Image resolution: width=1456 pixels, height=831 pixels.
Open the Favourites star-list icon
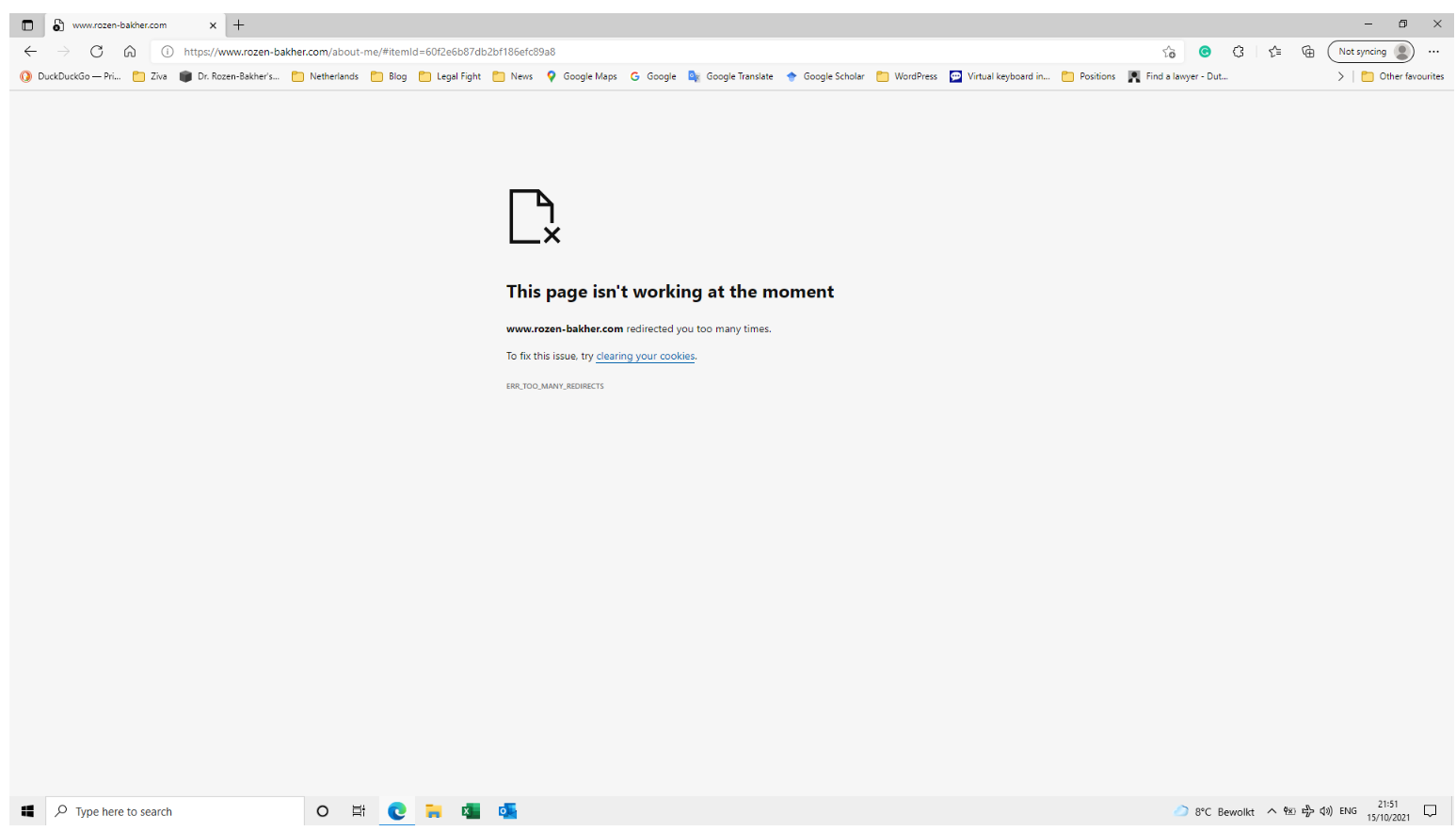coord(1275,52)
